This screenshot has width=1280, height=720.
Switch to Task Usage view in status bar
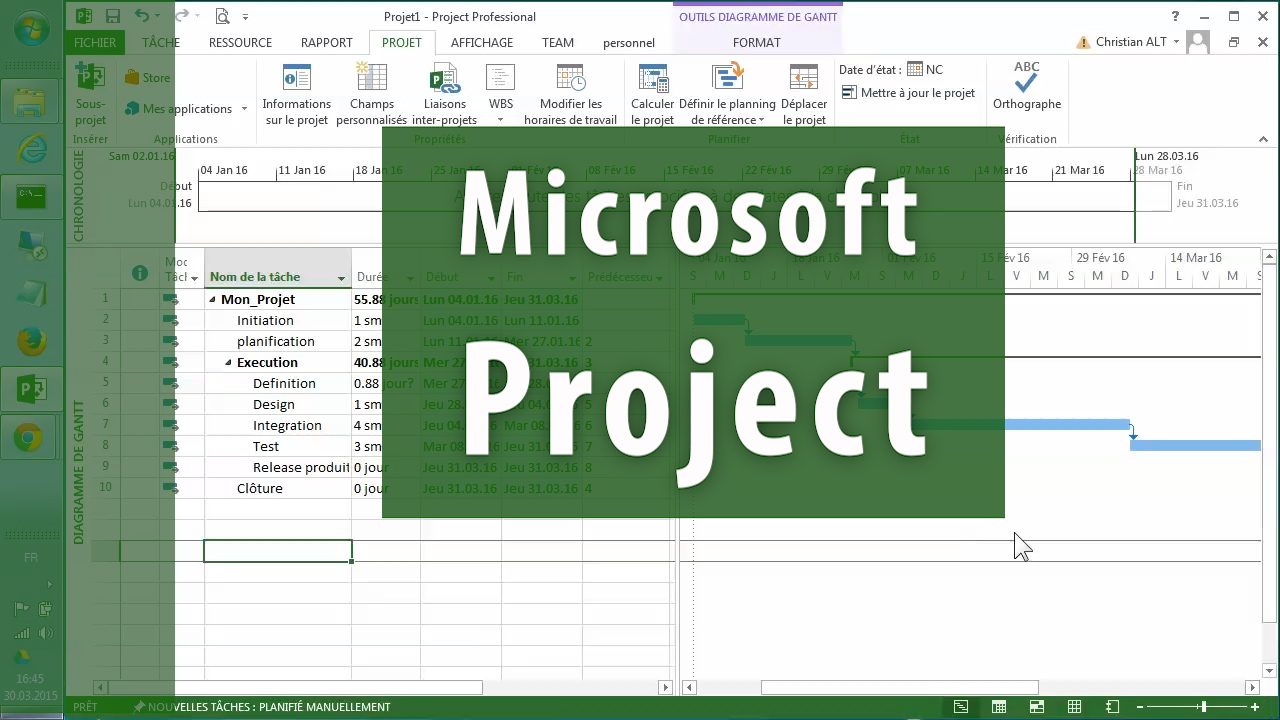click(x=999, y=707)
